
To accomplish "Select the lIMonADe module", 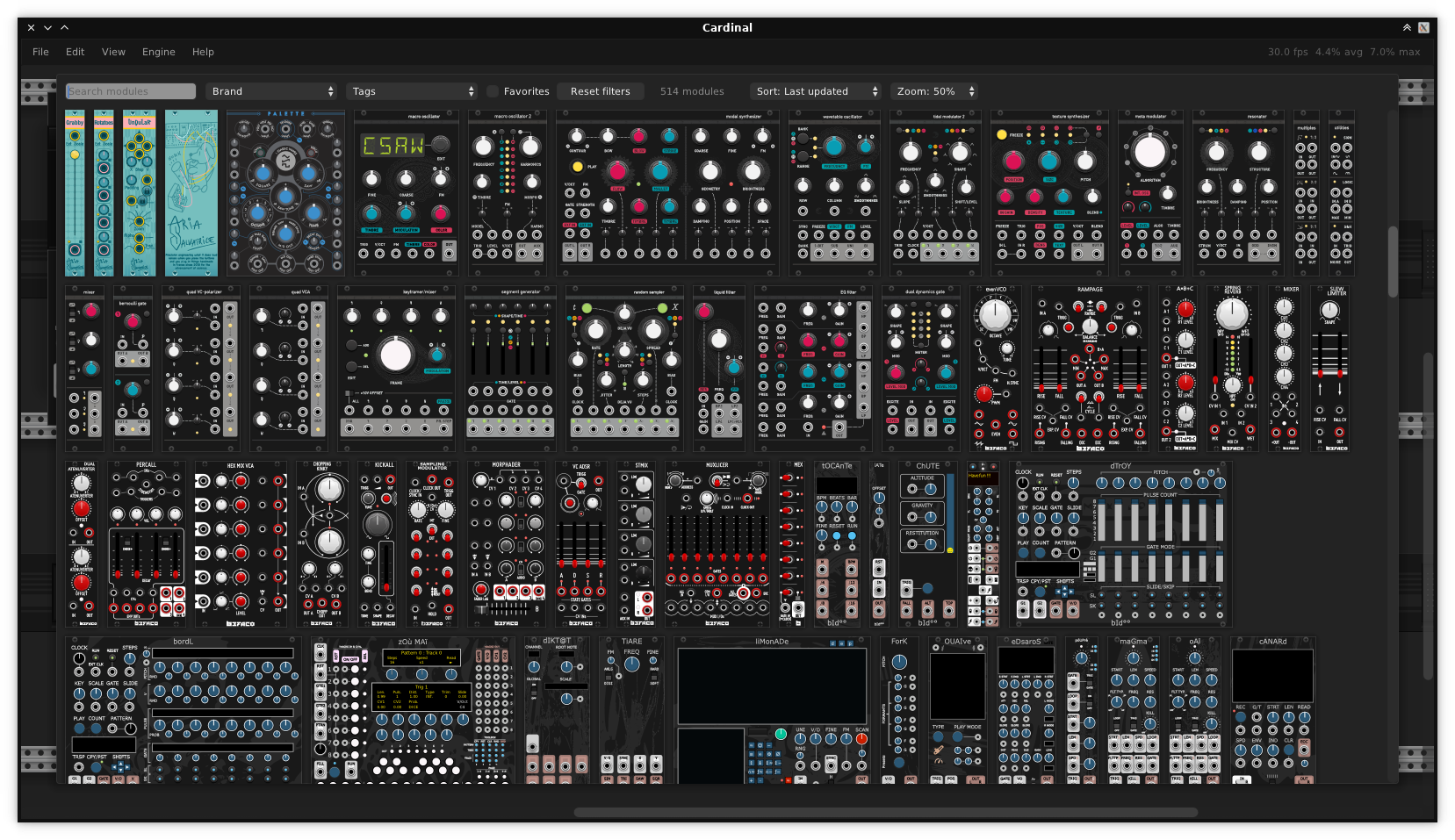I will click(x=772, y=713).
